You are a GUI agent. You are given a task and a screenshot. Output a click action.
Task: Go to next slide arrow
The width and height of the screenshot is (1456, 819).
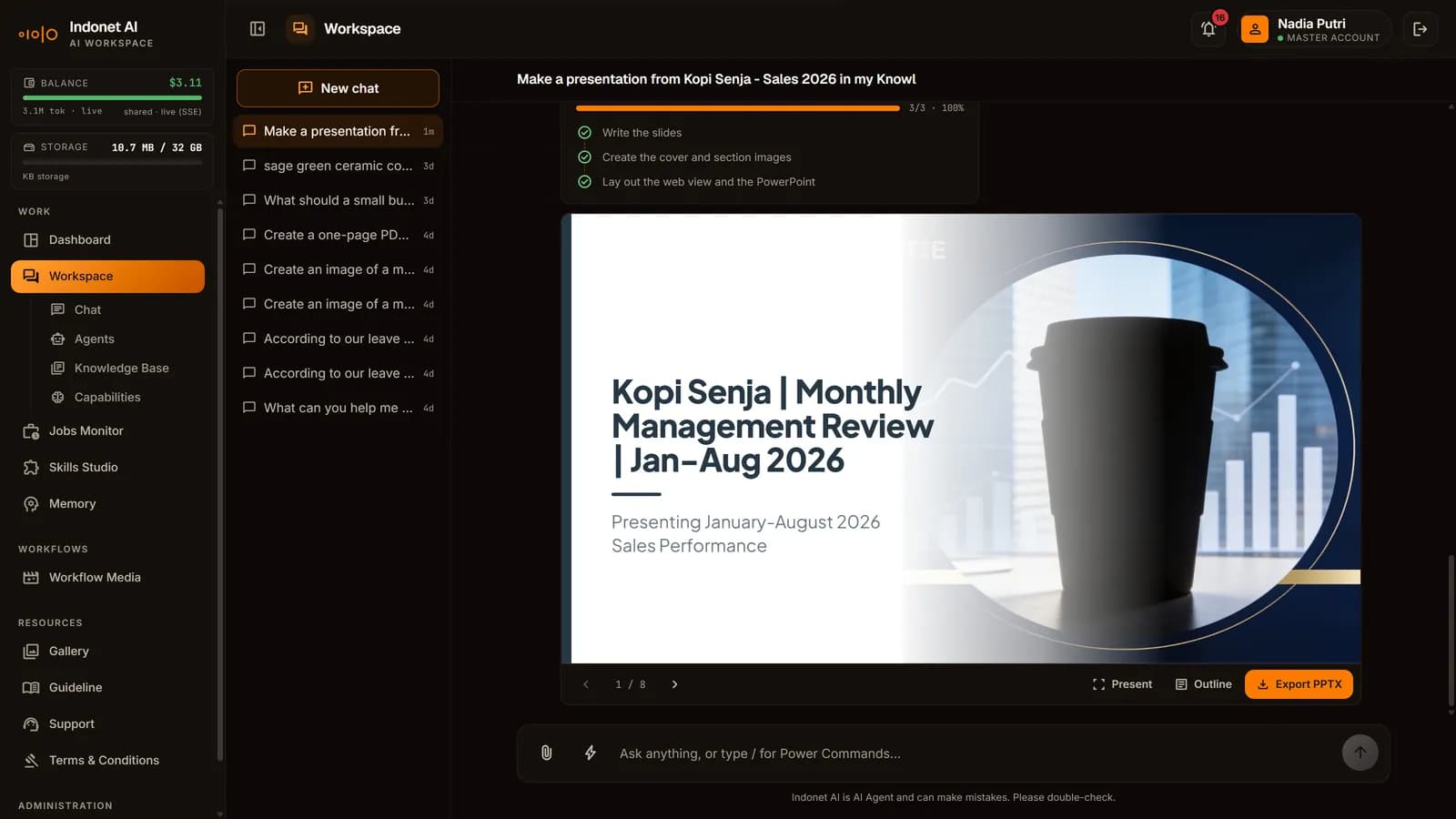(674, 684)
